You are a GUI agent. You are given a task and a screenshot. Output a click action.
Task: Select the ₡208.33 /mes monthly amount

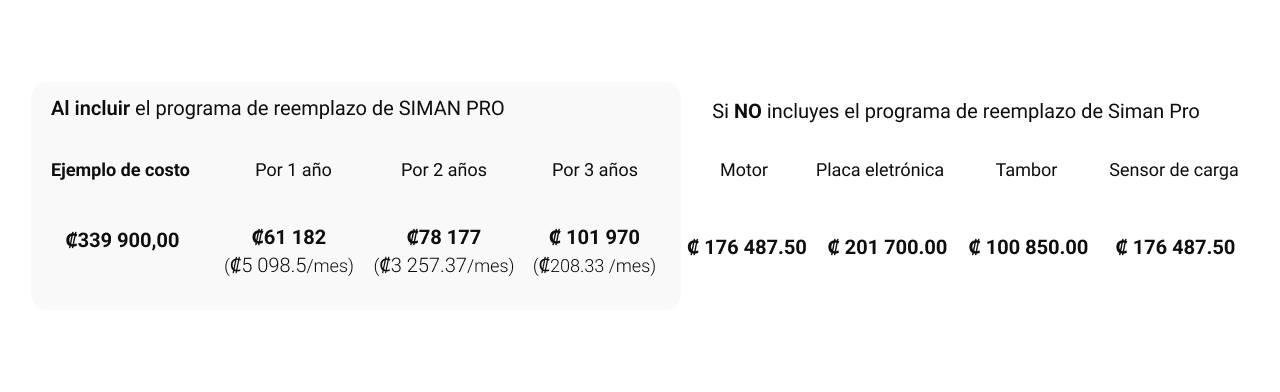pyautogui.click(x=595, y=266)
